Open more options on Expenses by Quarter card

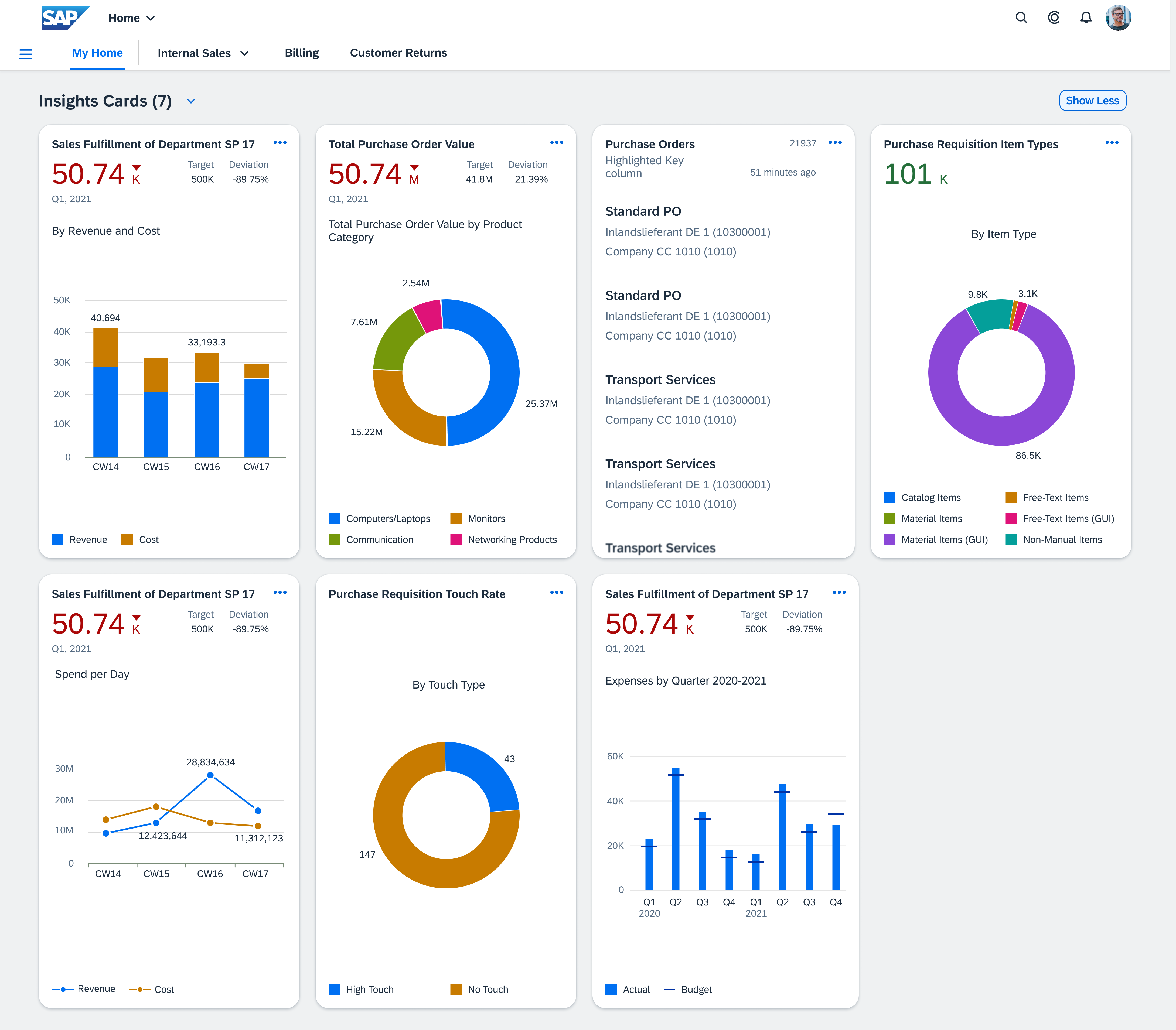click(839, 593)
